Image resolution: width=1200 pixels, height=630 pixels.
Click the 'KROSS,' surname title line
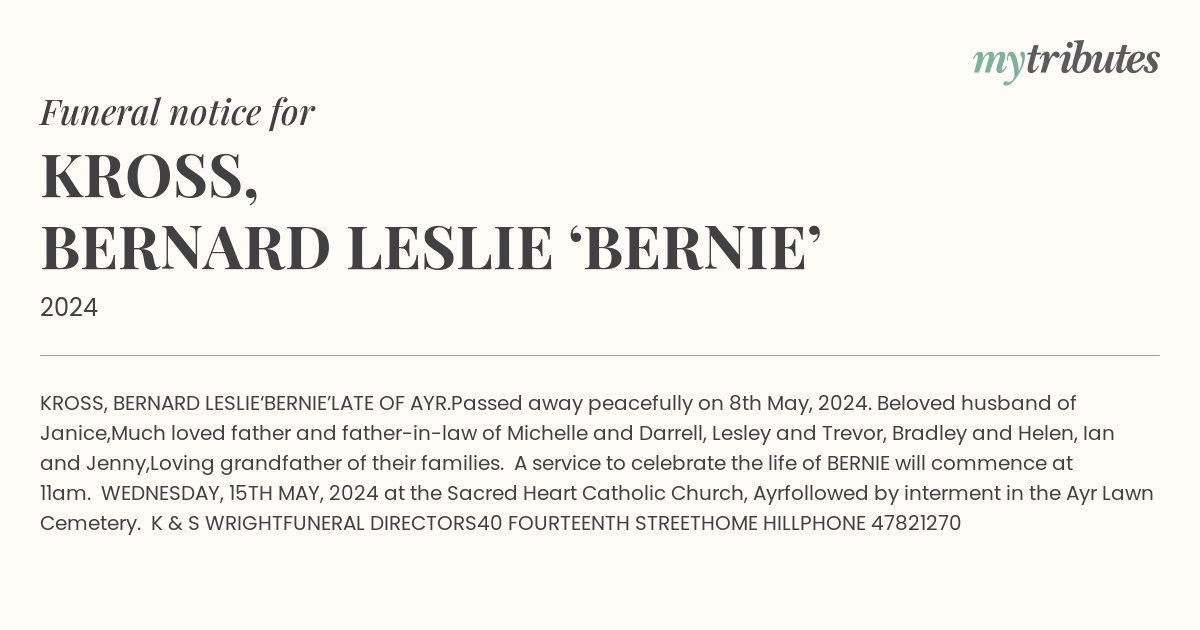click(x=150, y=176)
